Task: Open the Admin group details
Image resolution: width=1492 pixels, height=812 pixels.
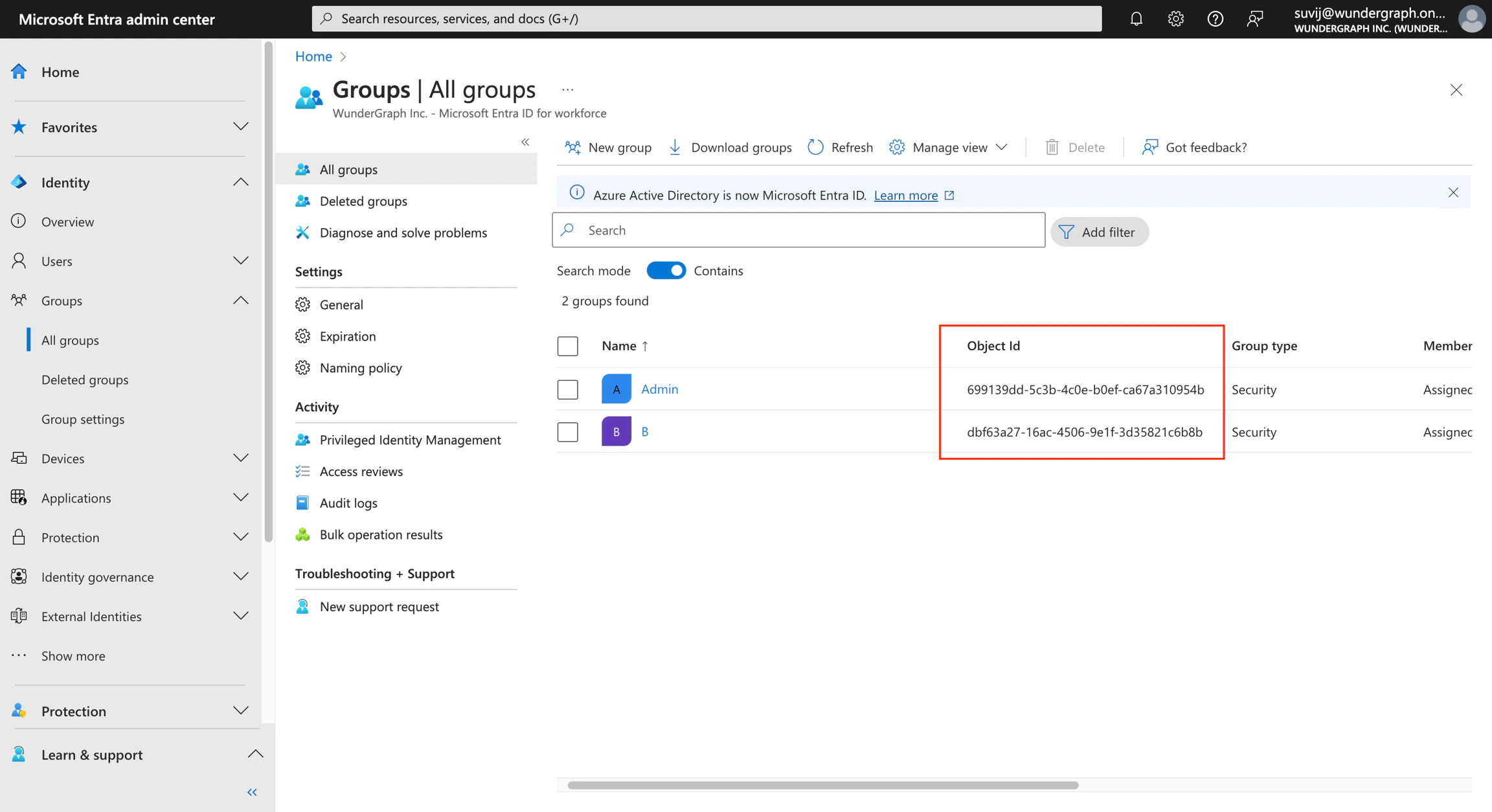Action: [x=659, y=389]
